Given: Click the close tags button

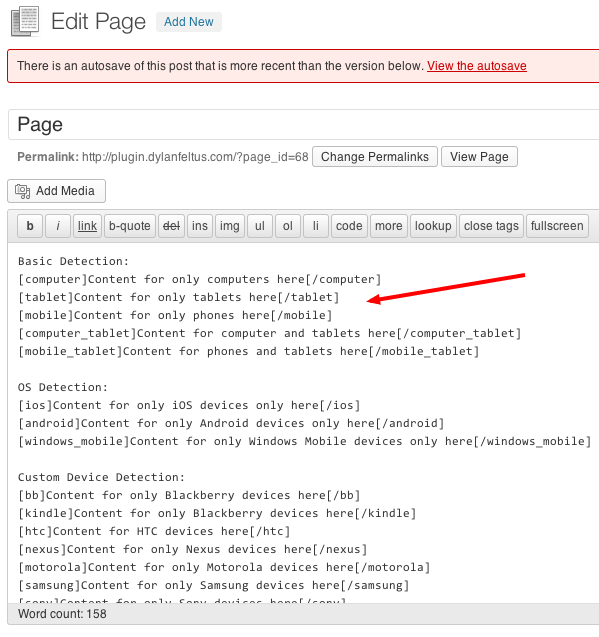Looking at the screenshot, I should coord(491,226).
